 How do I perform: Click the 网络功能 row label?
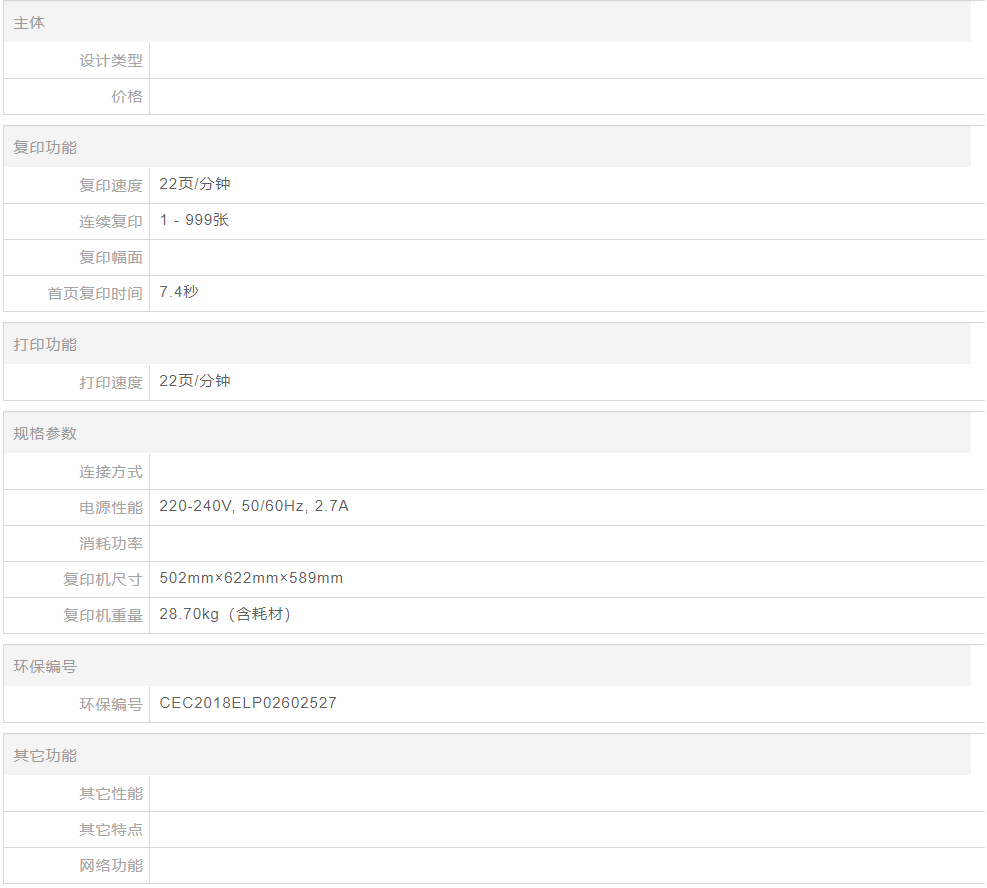(111, 866)
